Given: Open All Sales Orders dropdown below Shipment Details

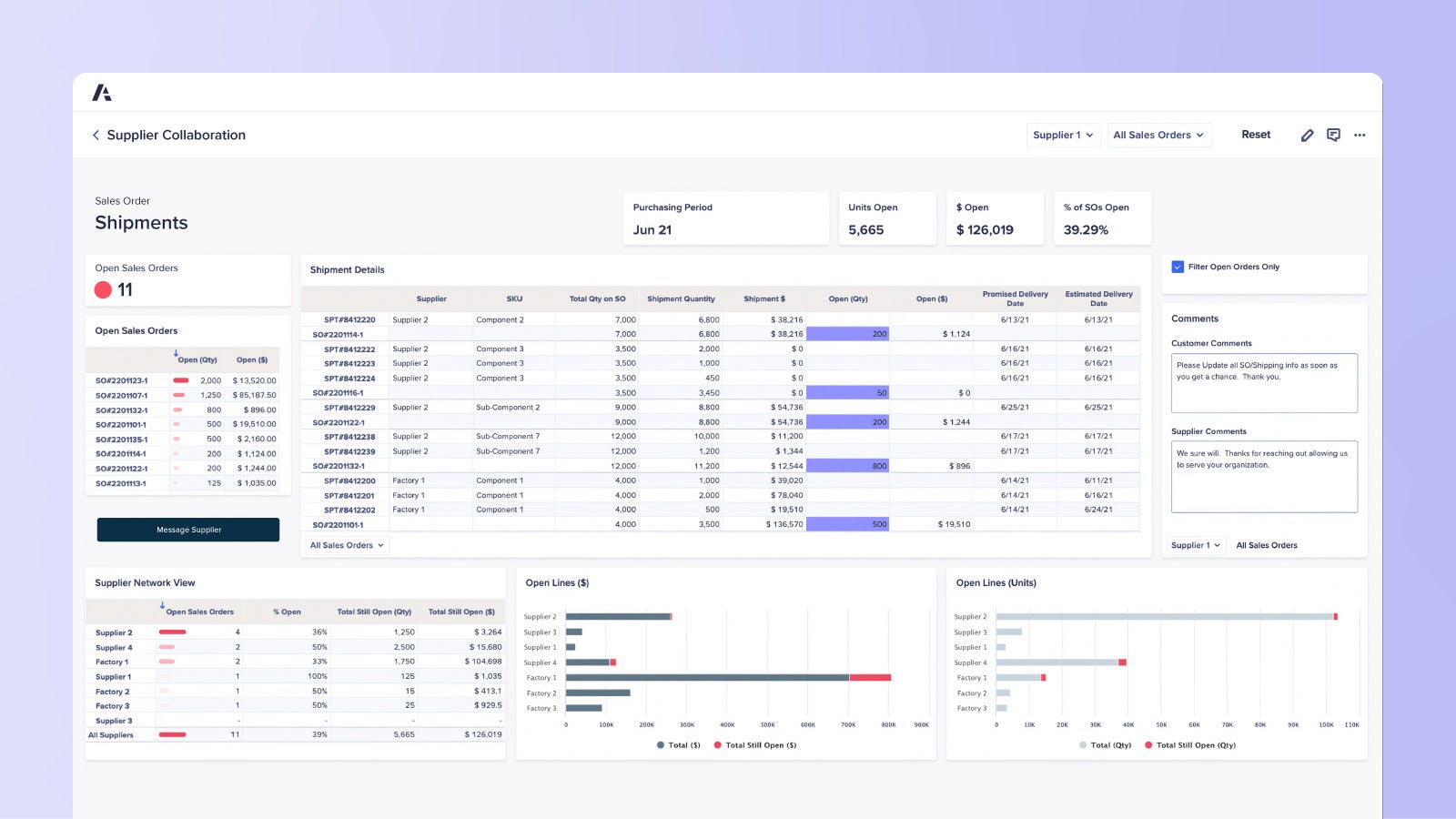Looking at the screenshot, I should pyautogui.click(x=345, y=545).
